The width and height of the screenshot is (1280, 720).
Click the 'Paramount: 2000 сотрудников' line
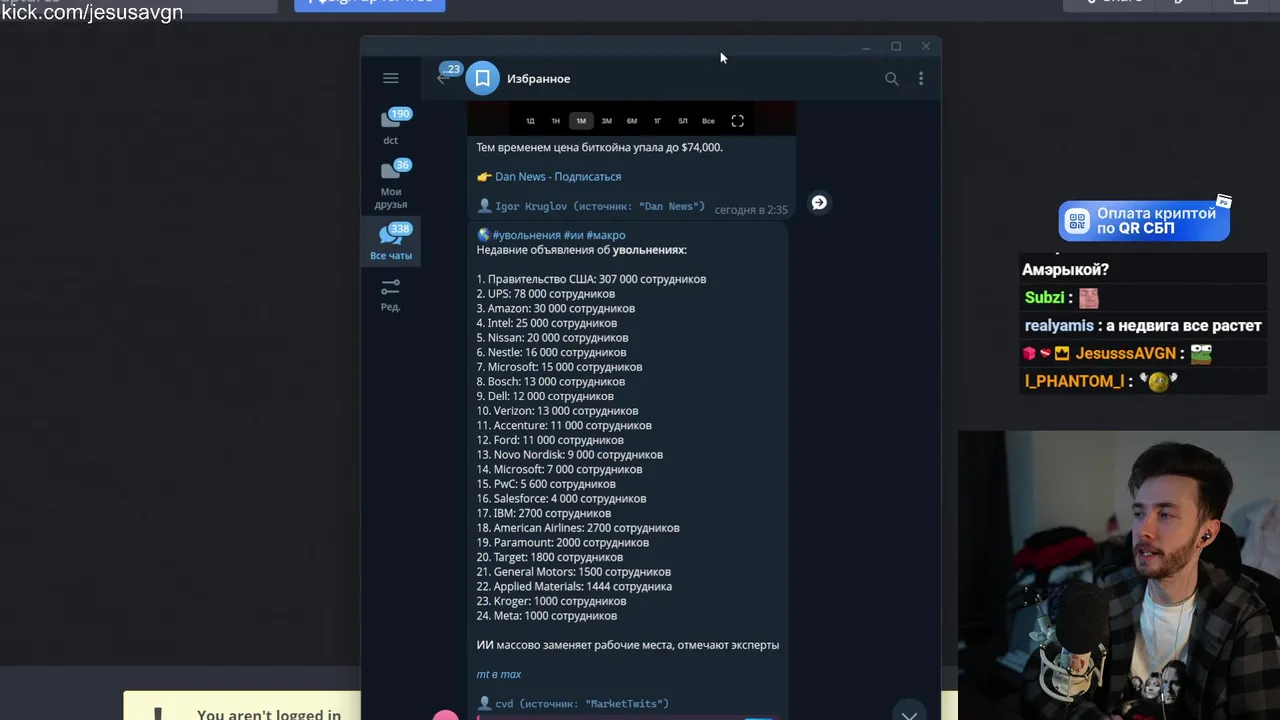562,542
